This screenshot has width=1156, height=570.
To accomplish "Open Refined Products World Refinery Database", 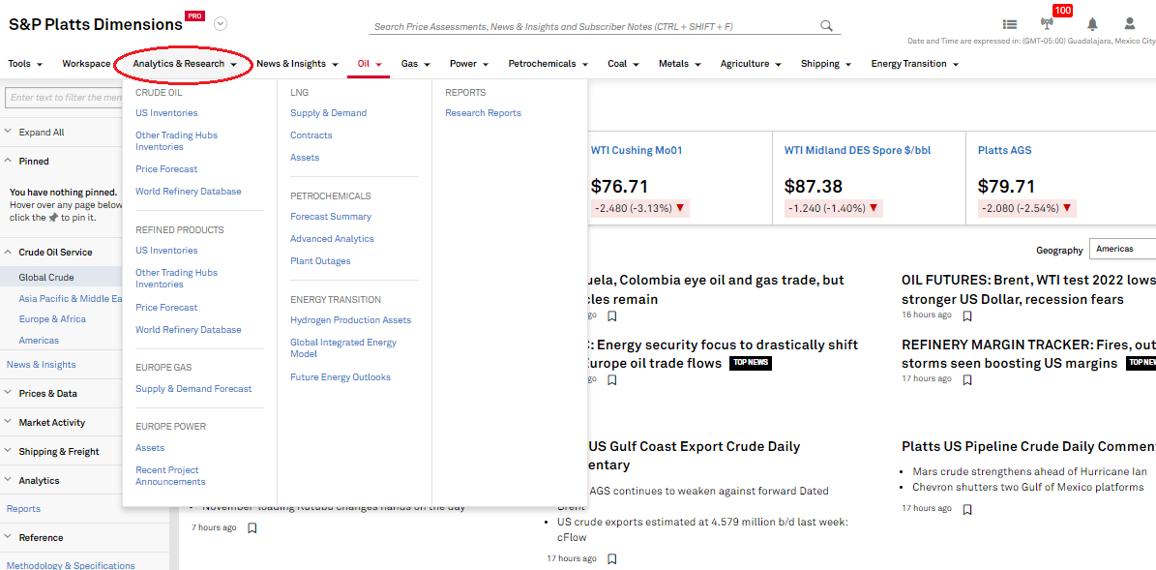I will (x=188, y=330).
